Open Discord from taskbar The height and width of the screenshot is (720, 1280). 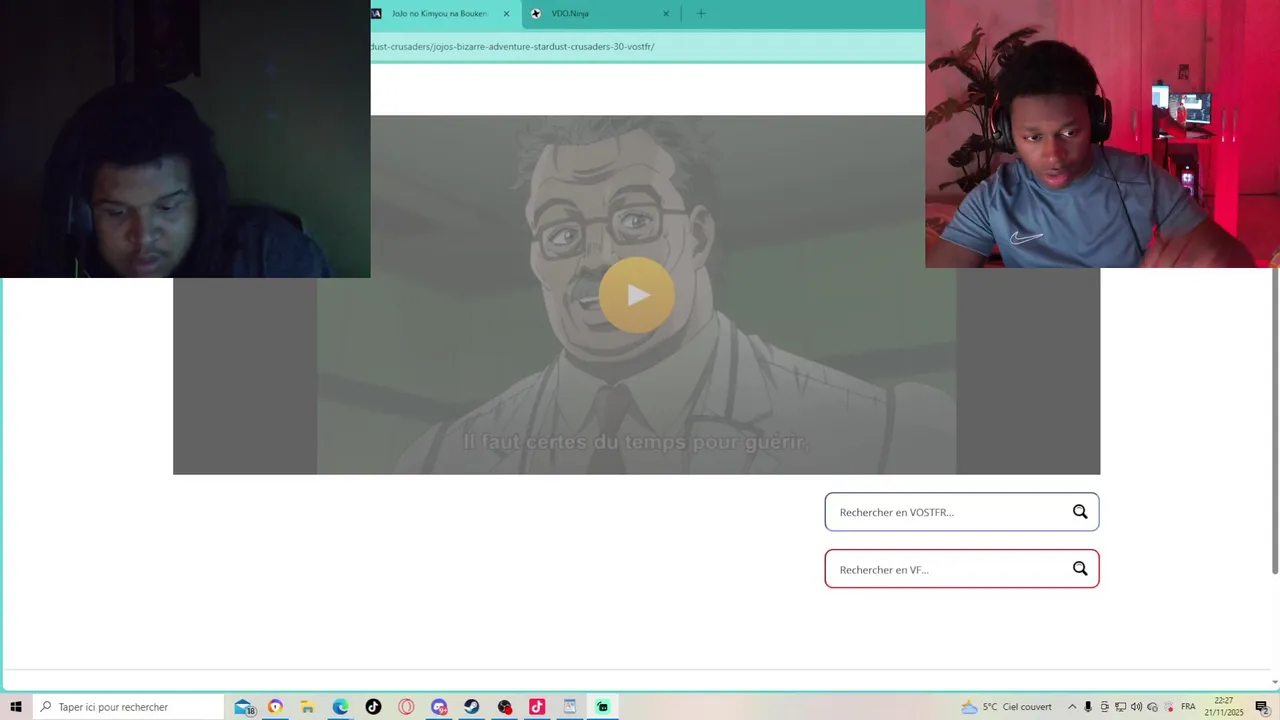[439, 707]
